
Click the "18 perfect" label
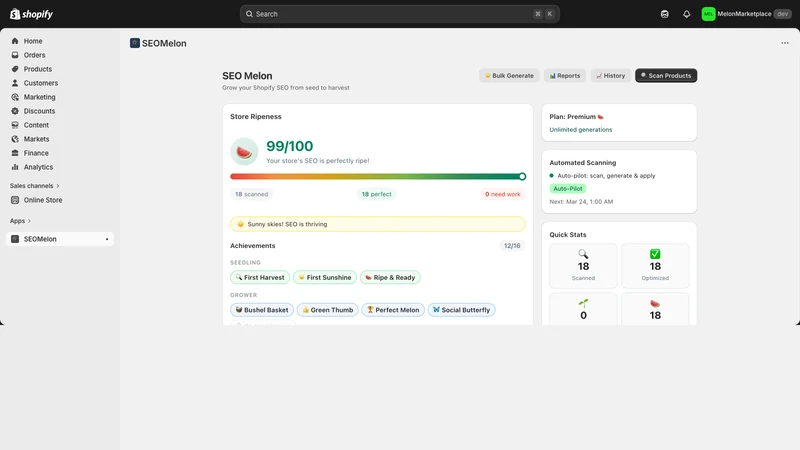coord(377,194)
